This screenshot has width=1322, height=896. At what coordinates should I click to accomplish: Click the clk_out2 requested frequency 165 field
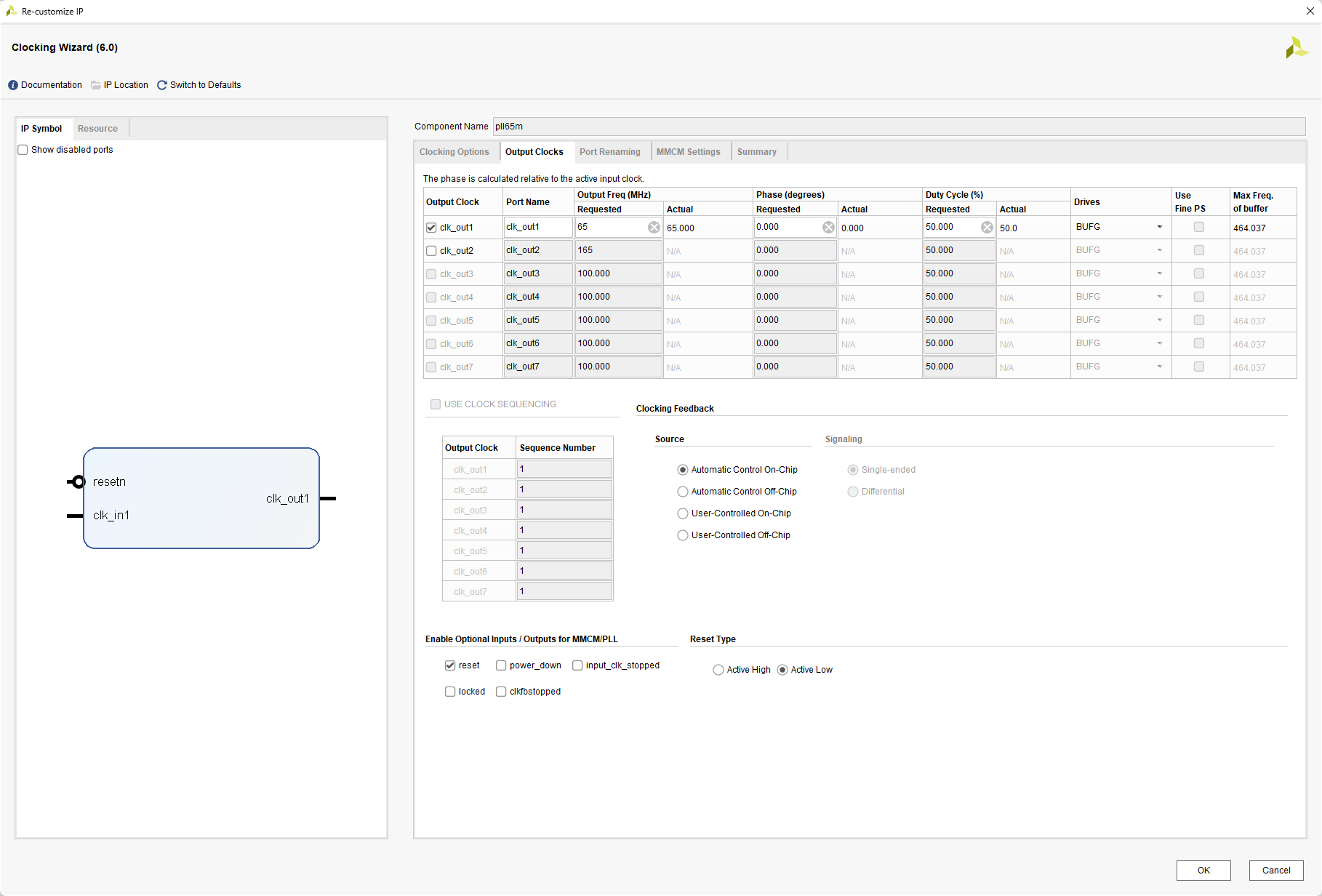click(619, 250)
